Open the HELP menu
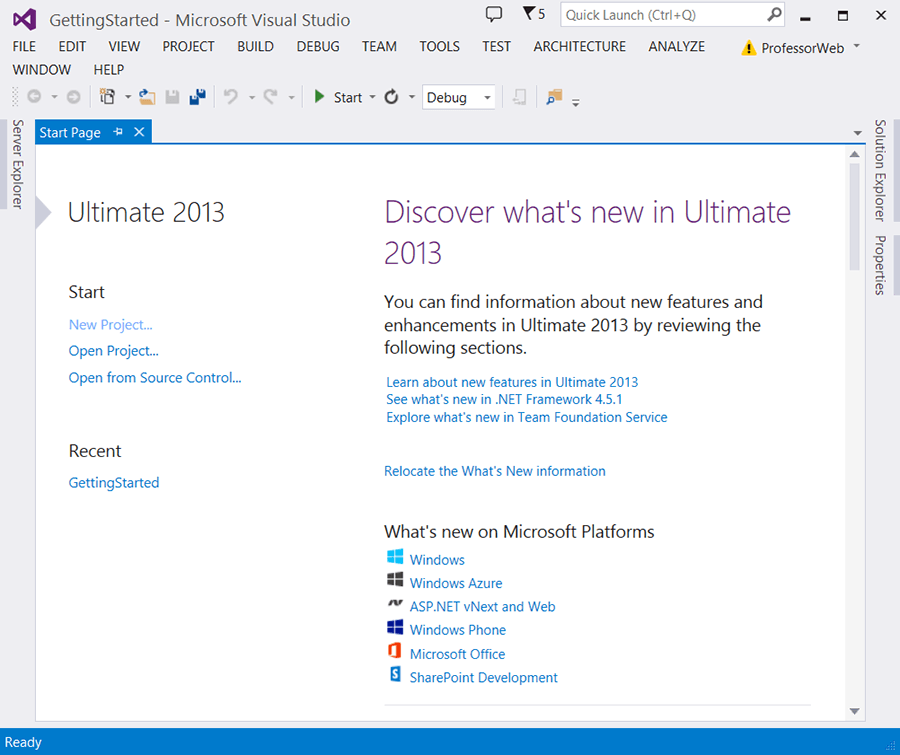 pyautogui.click(x=108, y=69)
